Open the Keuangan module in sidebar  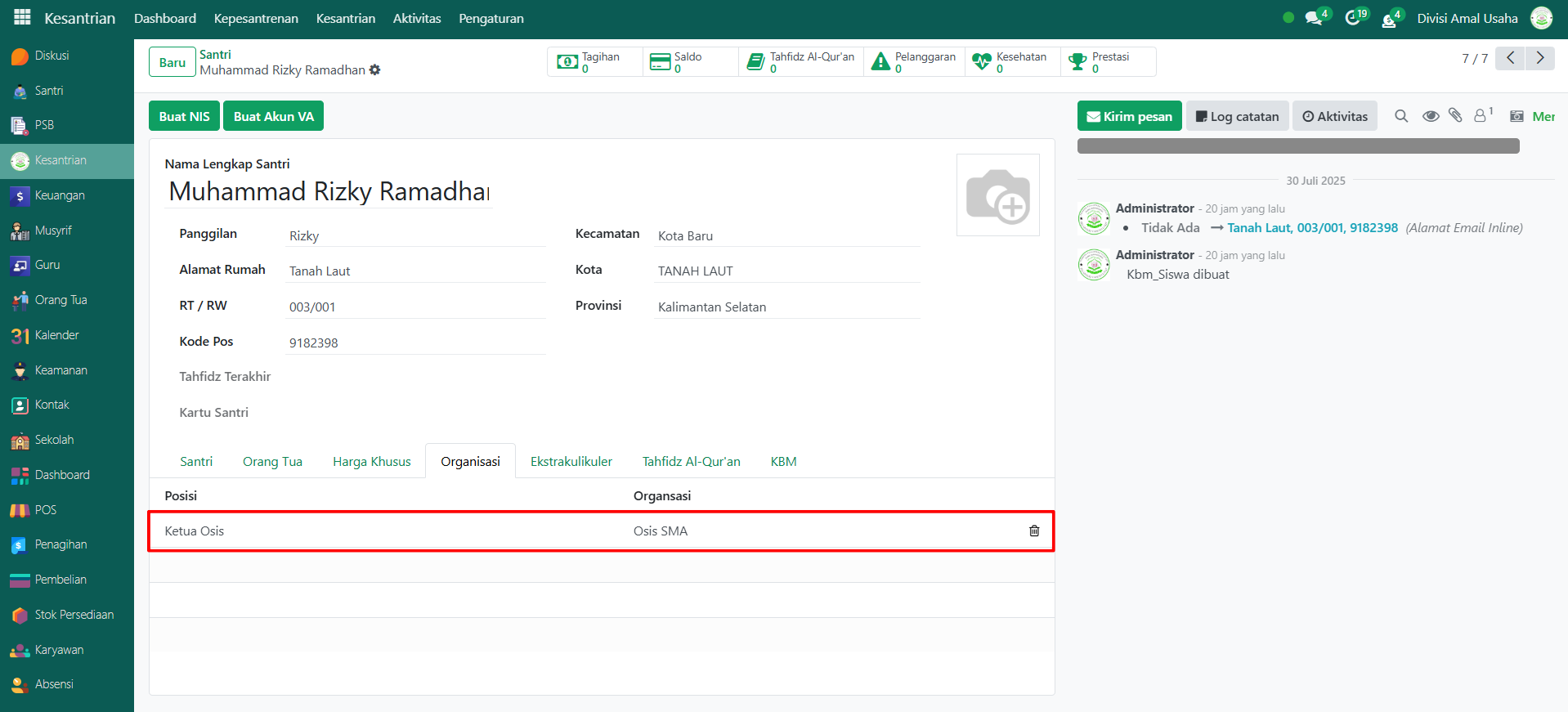click(x=60, y=195)
